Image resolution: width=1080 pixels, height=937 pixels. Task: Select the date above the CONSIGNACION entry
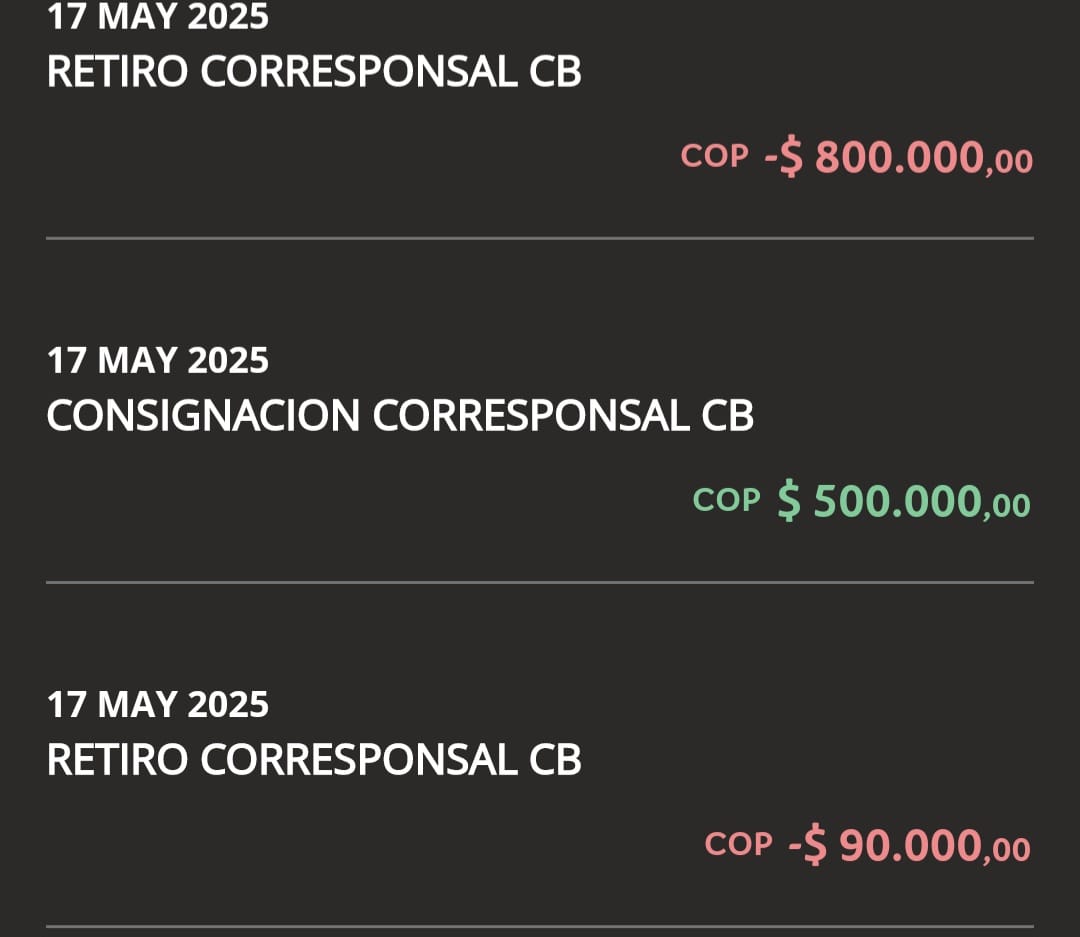(x=158, y=360)
